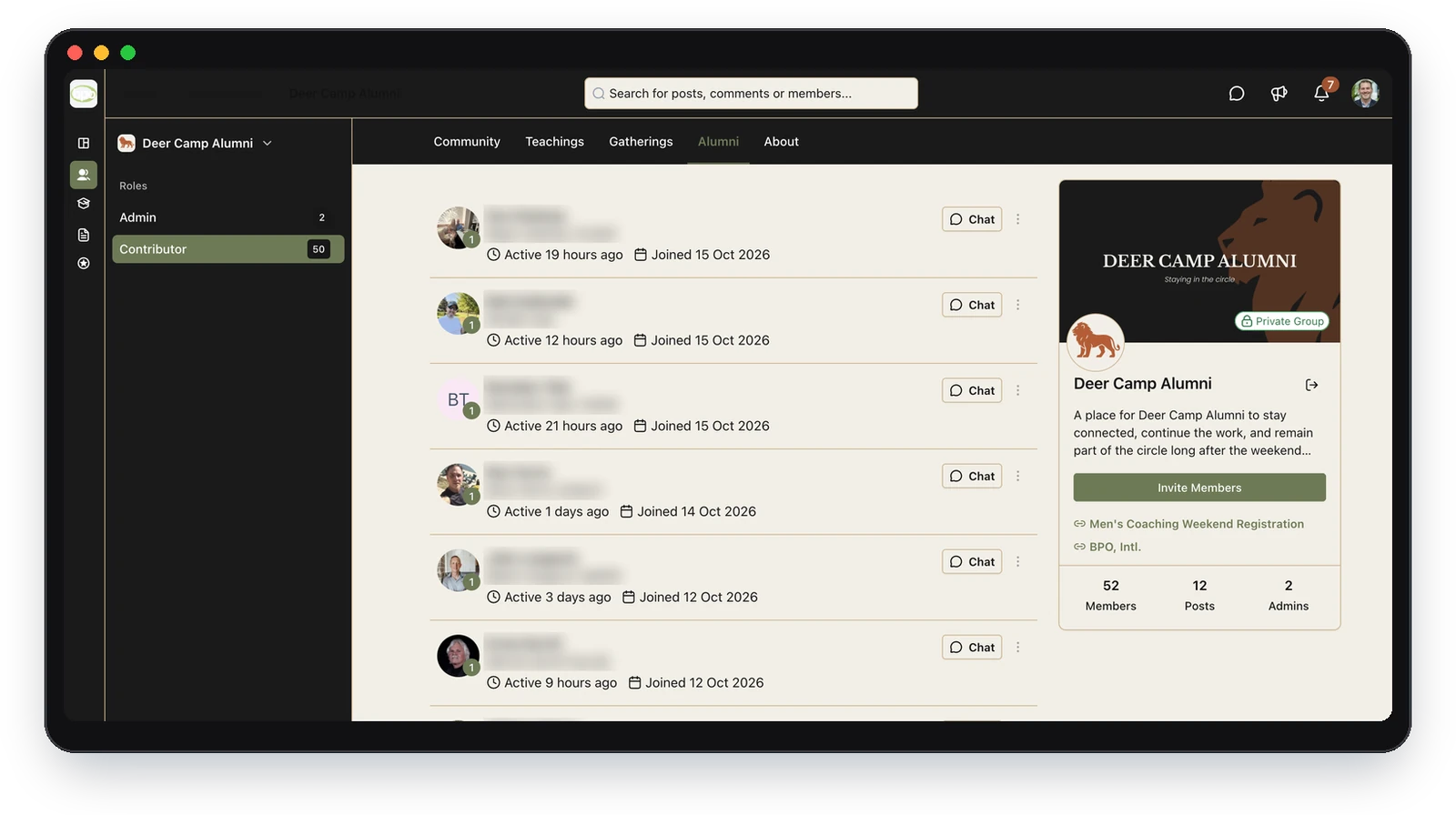Image resolution: width=1456 pixels, height=815 pixels.
Task: Focus the search posts, comments or members field
Action: 751,94
